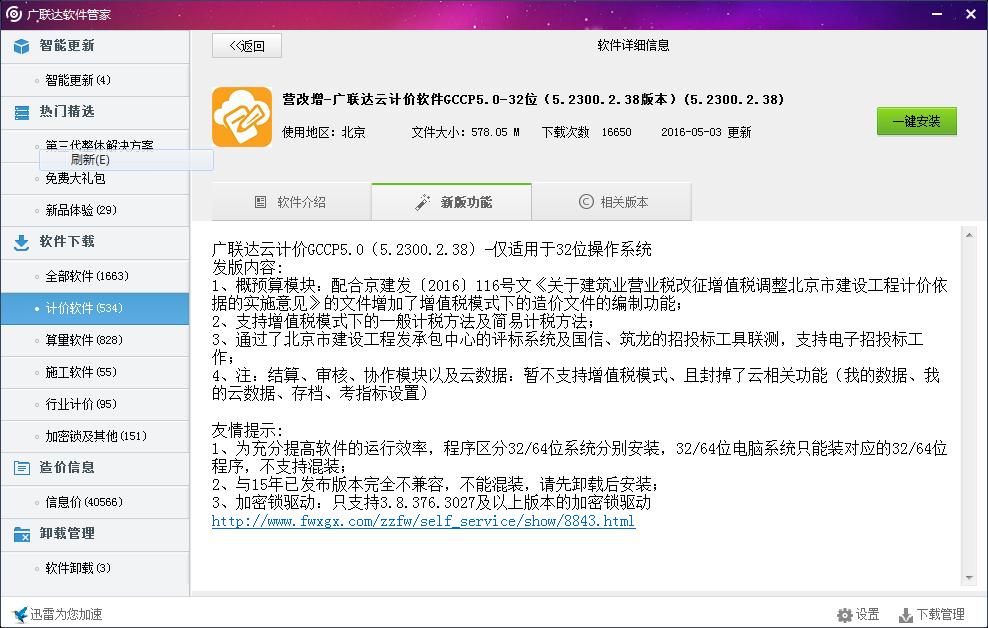Viewport: 988px width, 628px height.
Task: Click the 下载次数 16650 text
Action: click(x=587, y=132)
